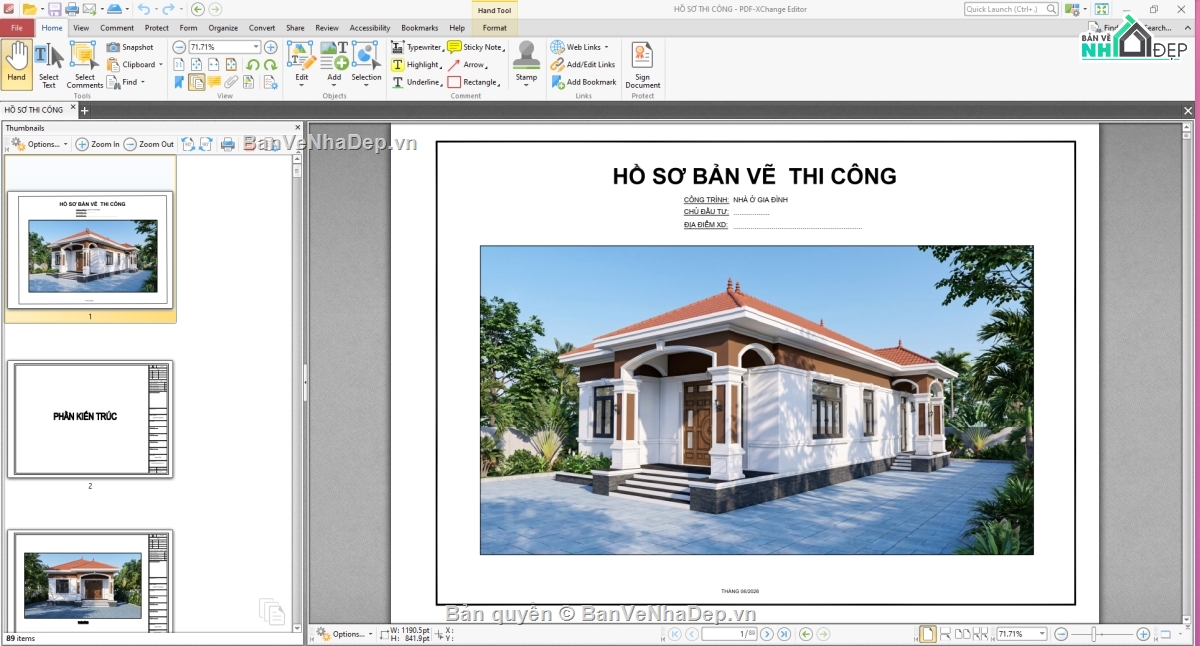Click Zoom Out in Thumbnails pane
The image size is (1200, 646).
point(149,144)
